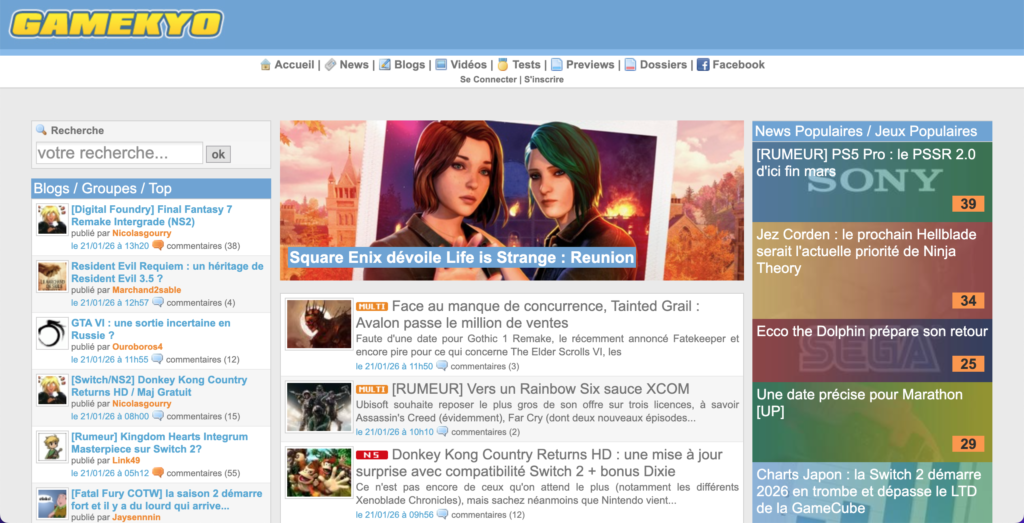1024x523 pixels.
Task: Click the medal icon beside Tests
Action: pyautogui.click(x=503, y=65)
